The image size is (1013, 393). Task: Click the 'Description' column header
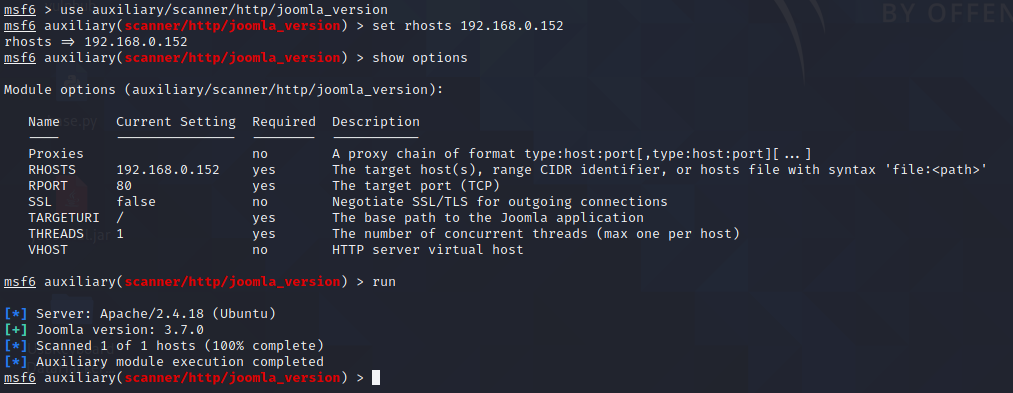pos(376,122)
